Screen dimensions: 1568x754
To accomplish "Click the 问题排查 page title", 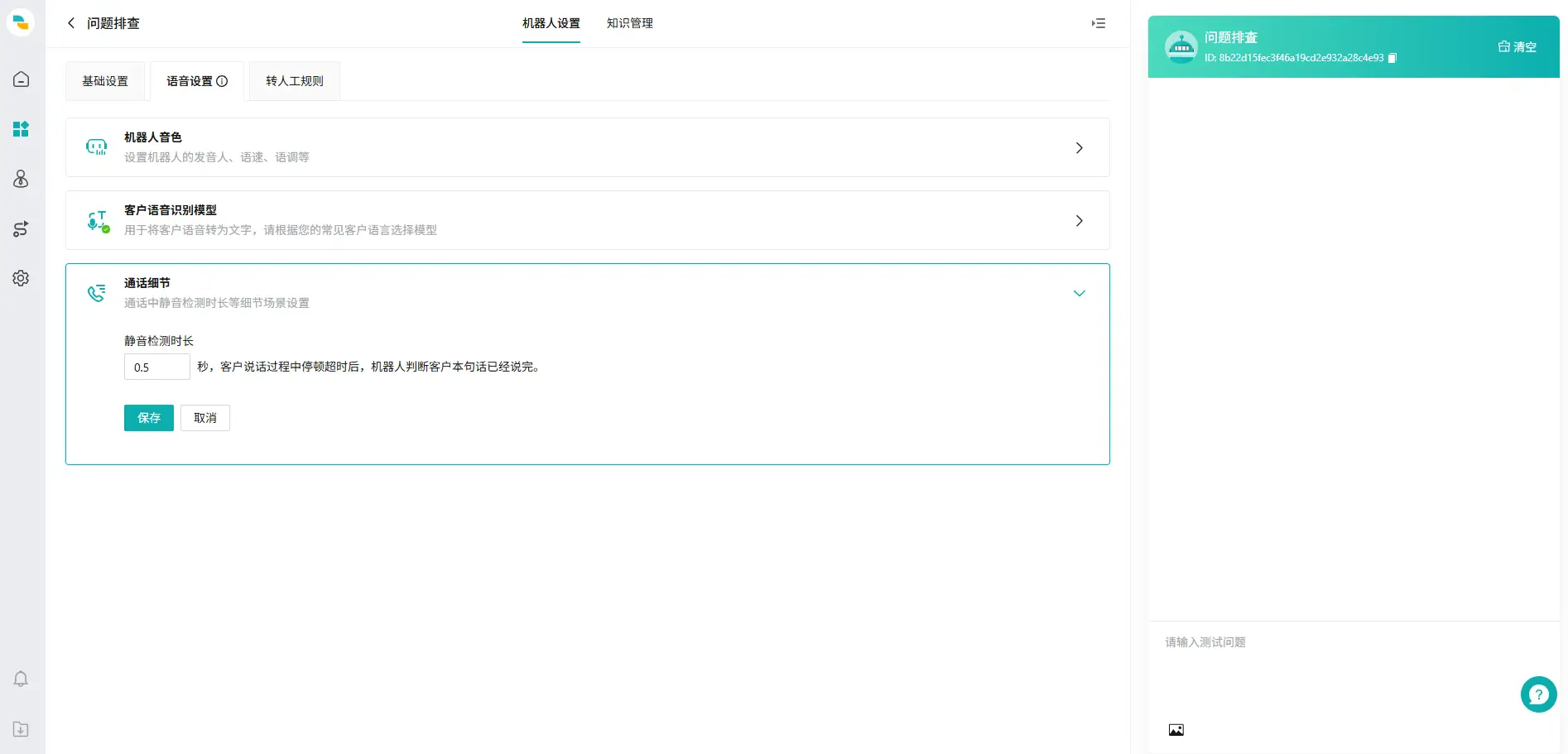I will click(x=113, y=23).
